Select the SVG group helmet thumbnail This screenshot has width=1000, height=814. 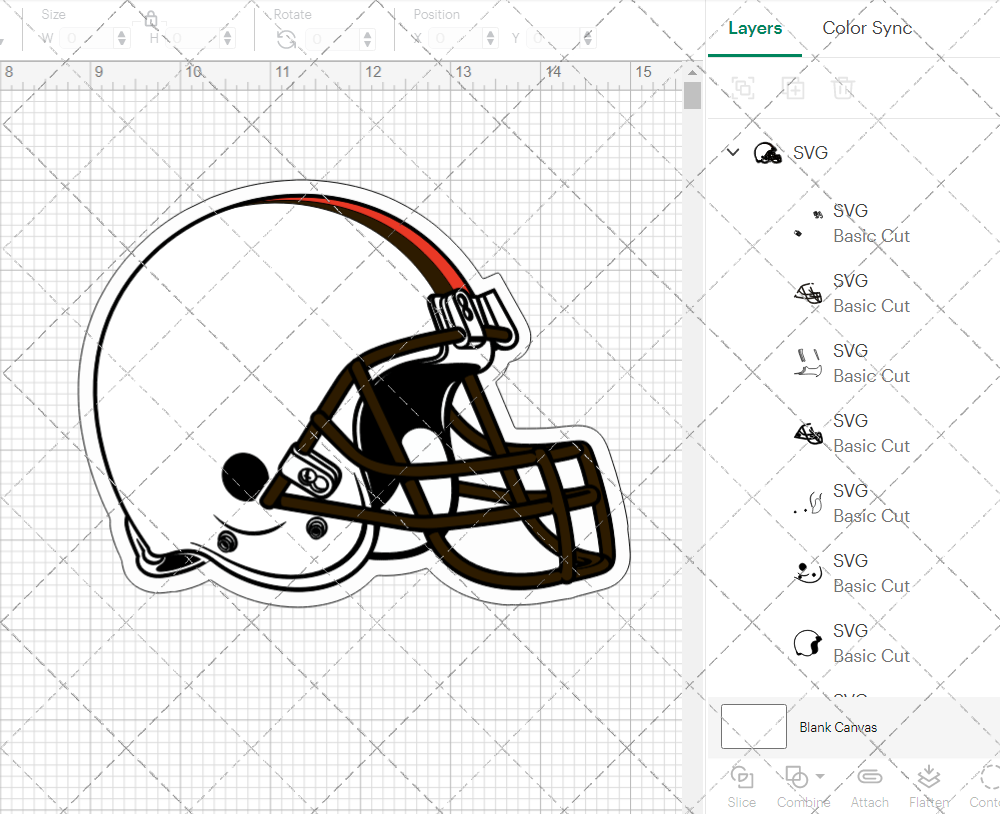[x=767, y=153]
